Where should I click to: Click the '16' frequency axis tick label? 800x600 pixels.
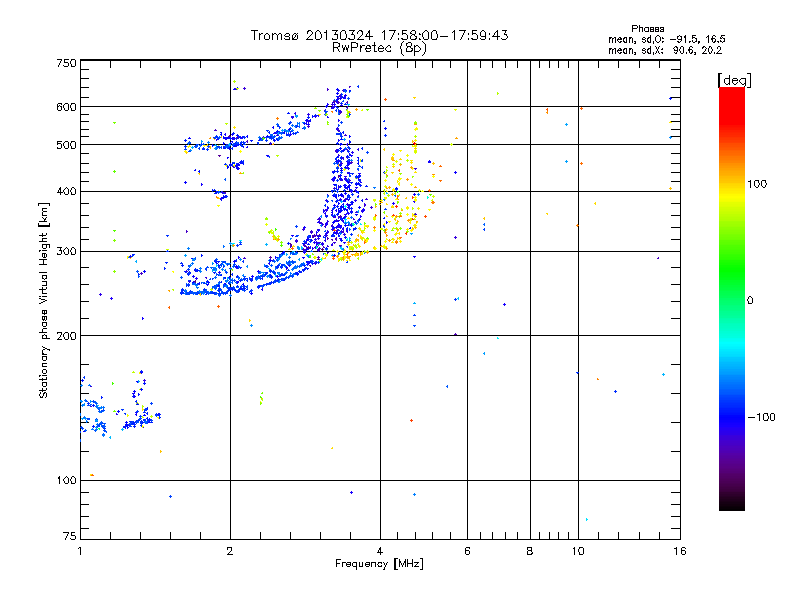pyautogui.click(x=680, y=551)
